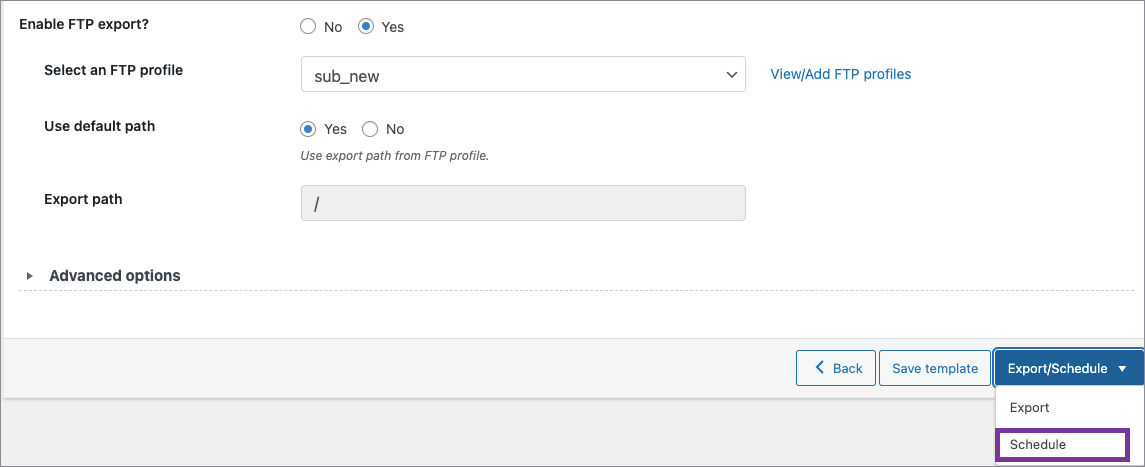
Task: Click the Export/Schedule down arrow icon
Action: [1122, 369]
